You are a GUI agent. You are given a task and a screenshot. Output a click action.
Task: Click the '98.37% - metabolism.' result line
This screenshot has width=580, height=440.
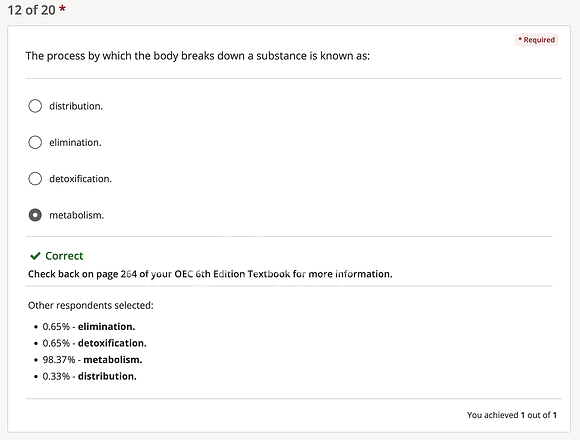92,360
